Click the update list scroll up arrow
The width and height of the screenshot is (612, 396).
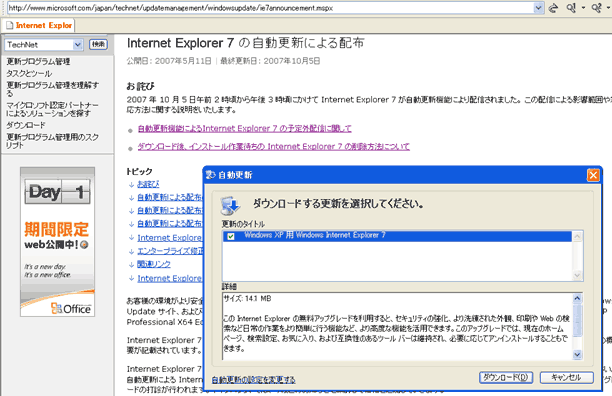point(577,236)
